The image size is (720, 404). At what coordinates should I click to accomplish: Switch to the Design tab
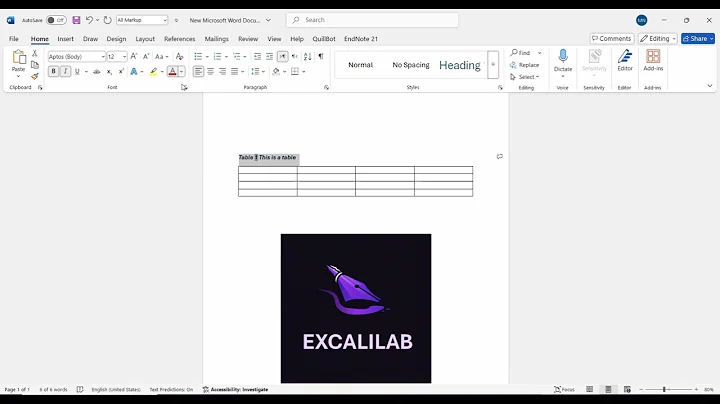(116, 39)
